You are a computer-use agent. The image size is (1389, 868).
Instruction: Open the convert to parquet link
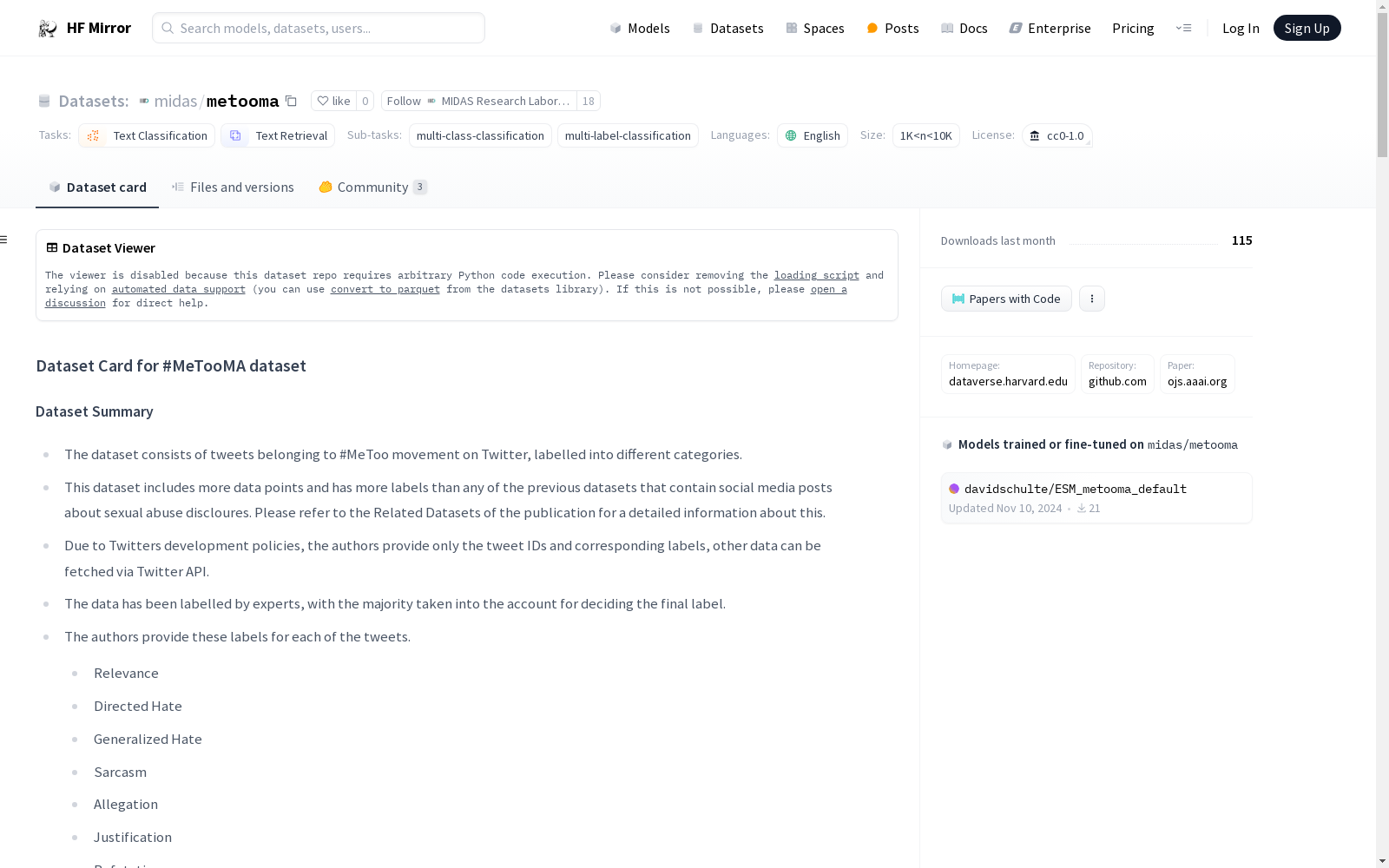point(385,289)
